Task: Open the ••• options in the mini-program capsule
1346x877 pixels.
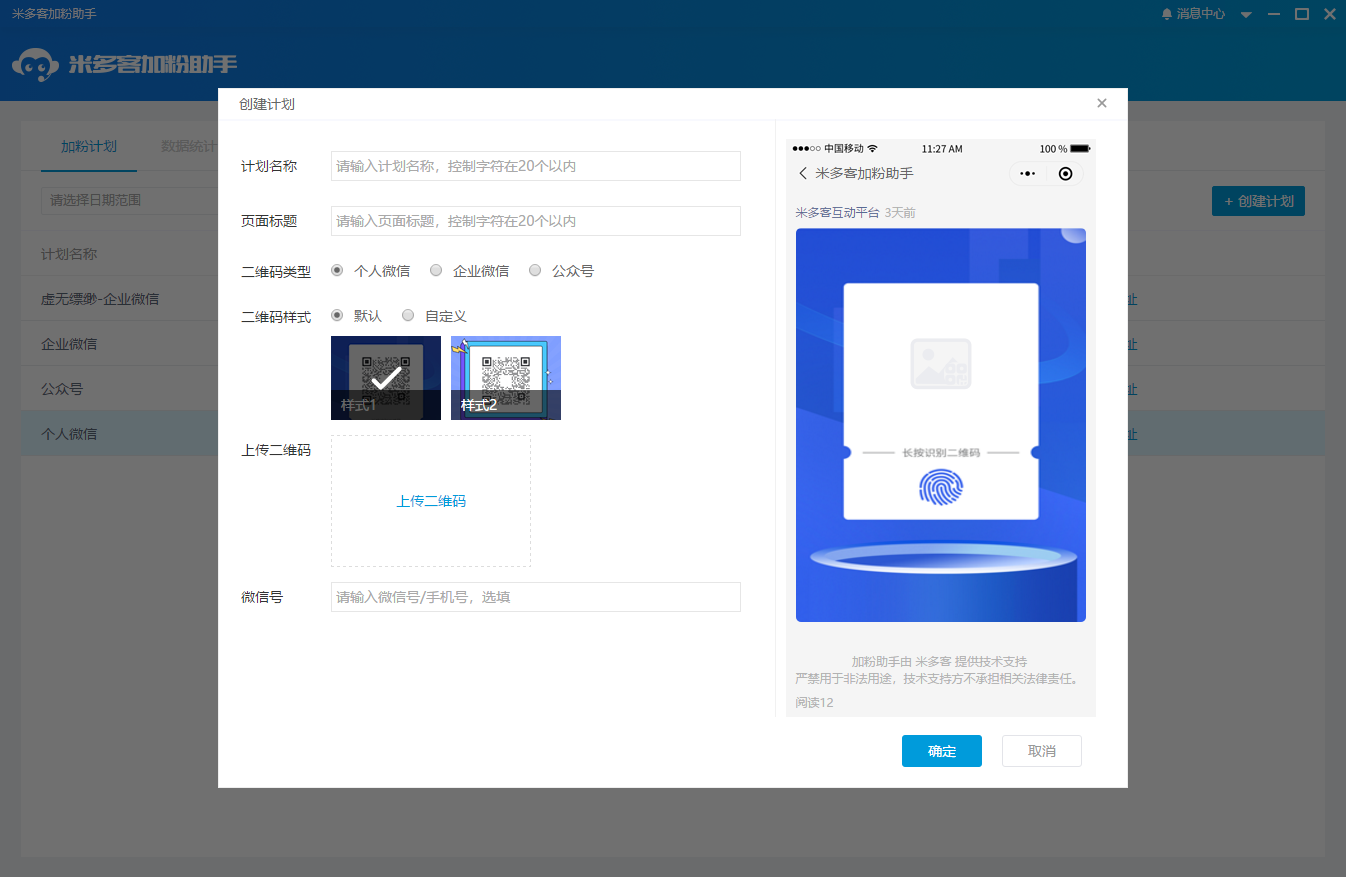Action: [x=1027, y=173]
